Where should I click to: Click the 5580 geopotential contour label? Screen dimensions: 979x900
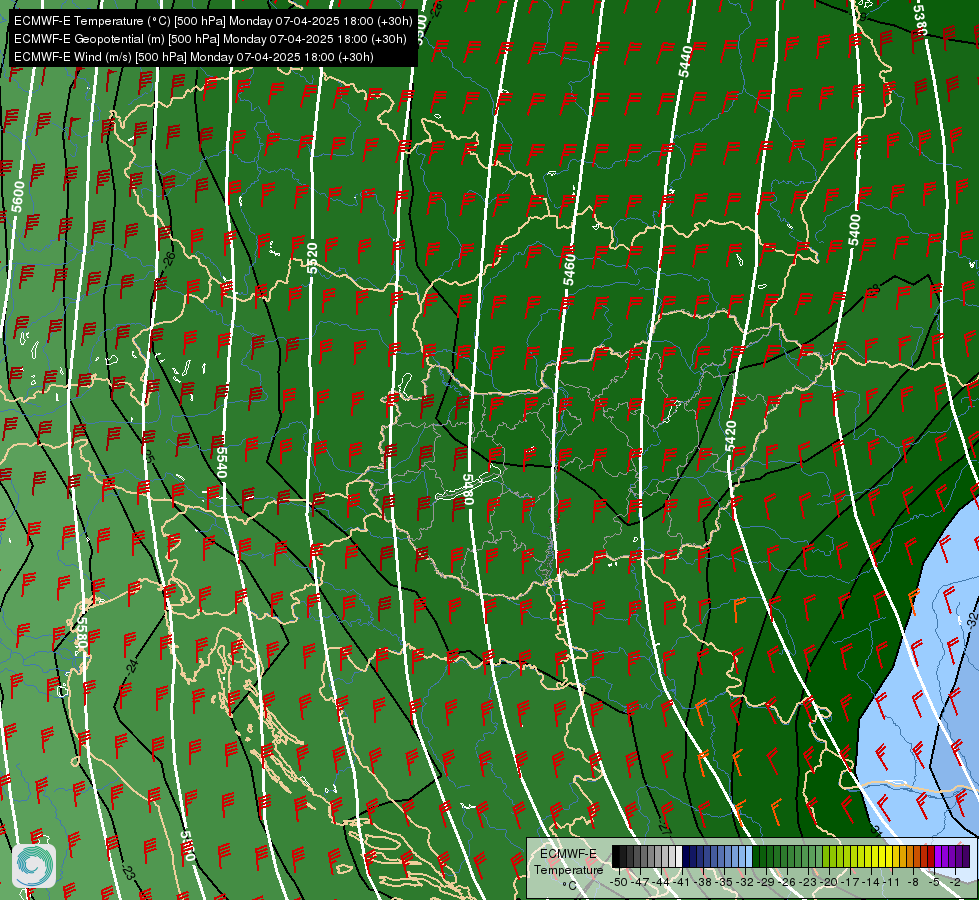tap(82, 632)
